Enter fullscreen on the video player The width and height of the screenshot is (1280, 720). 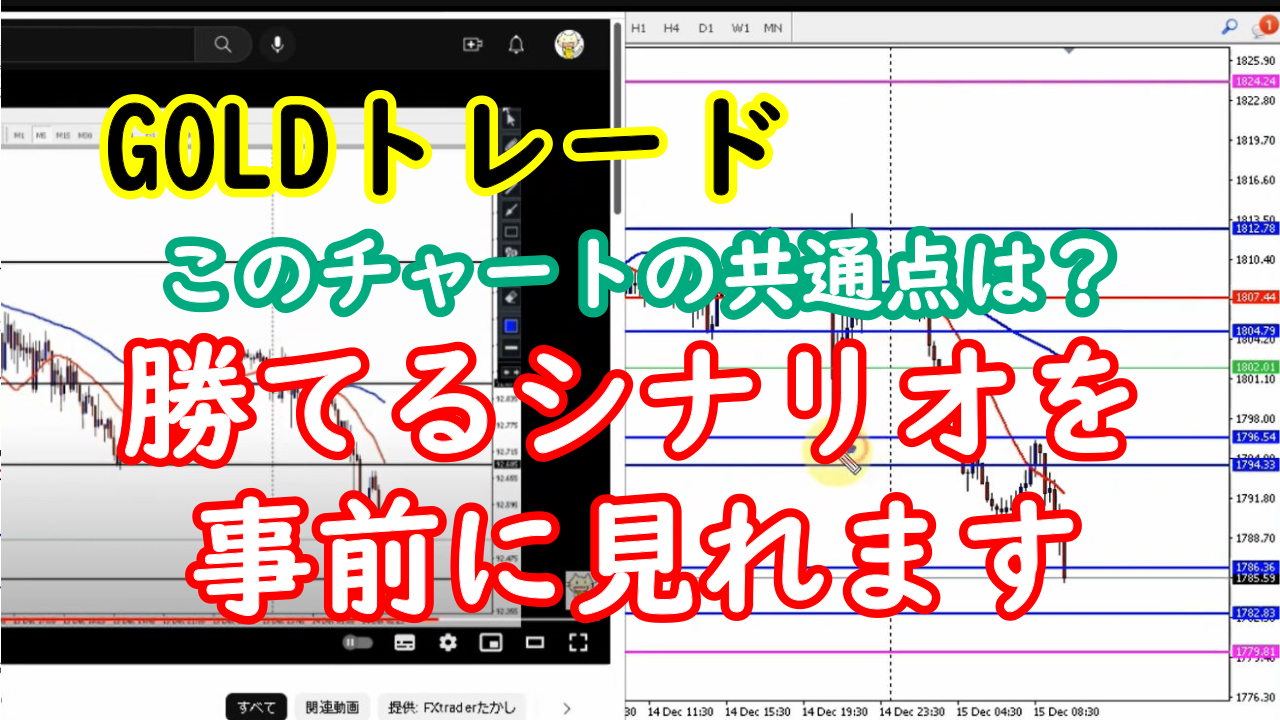click(x=578, y=642)
